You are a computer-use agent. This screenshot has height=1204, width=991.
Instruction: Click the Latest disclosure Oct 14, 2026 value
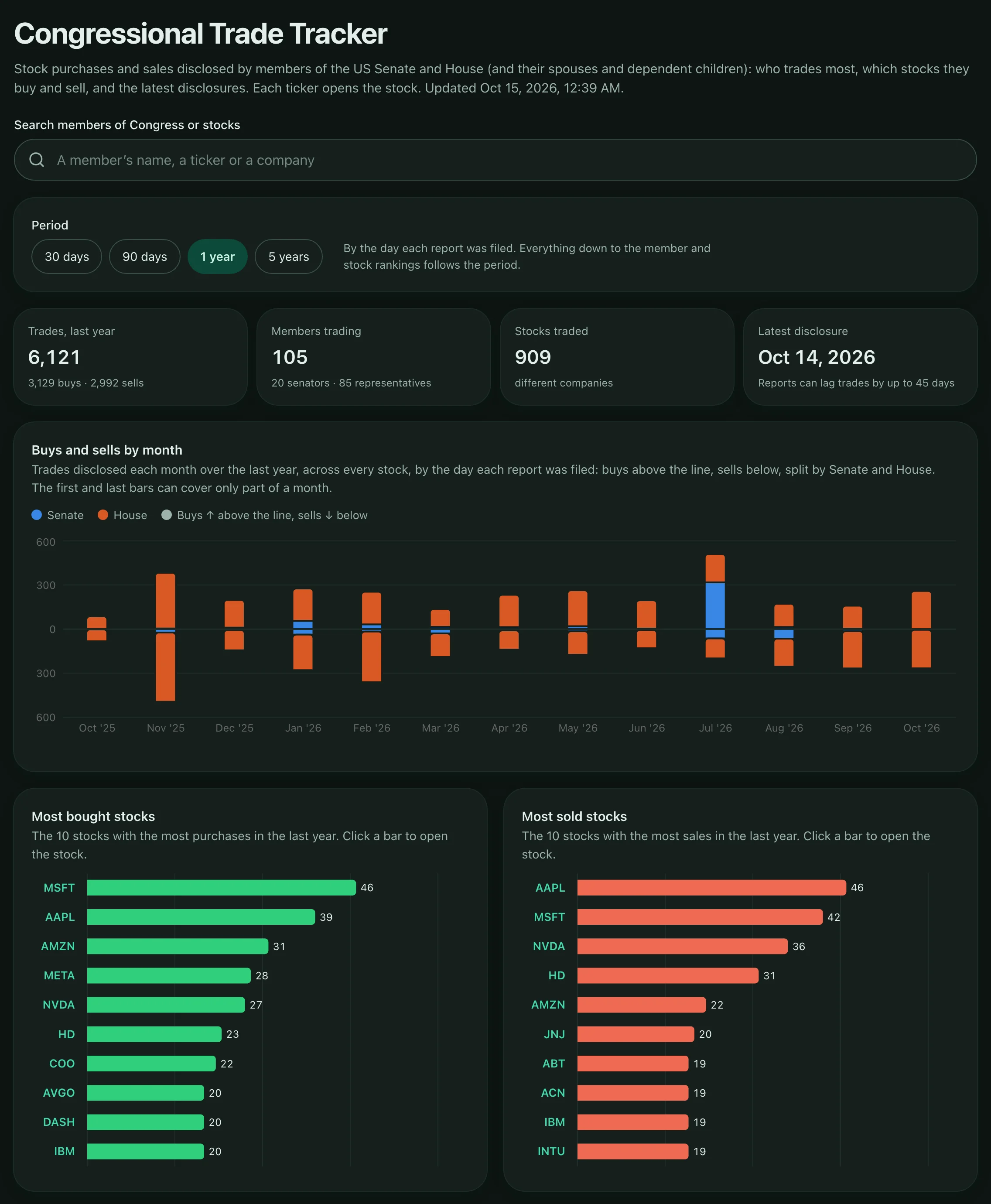817,357
